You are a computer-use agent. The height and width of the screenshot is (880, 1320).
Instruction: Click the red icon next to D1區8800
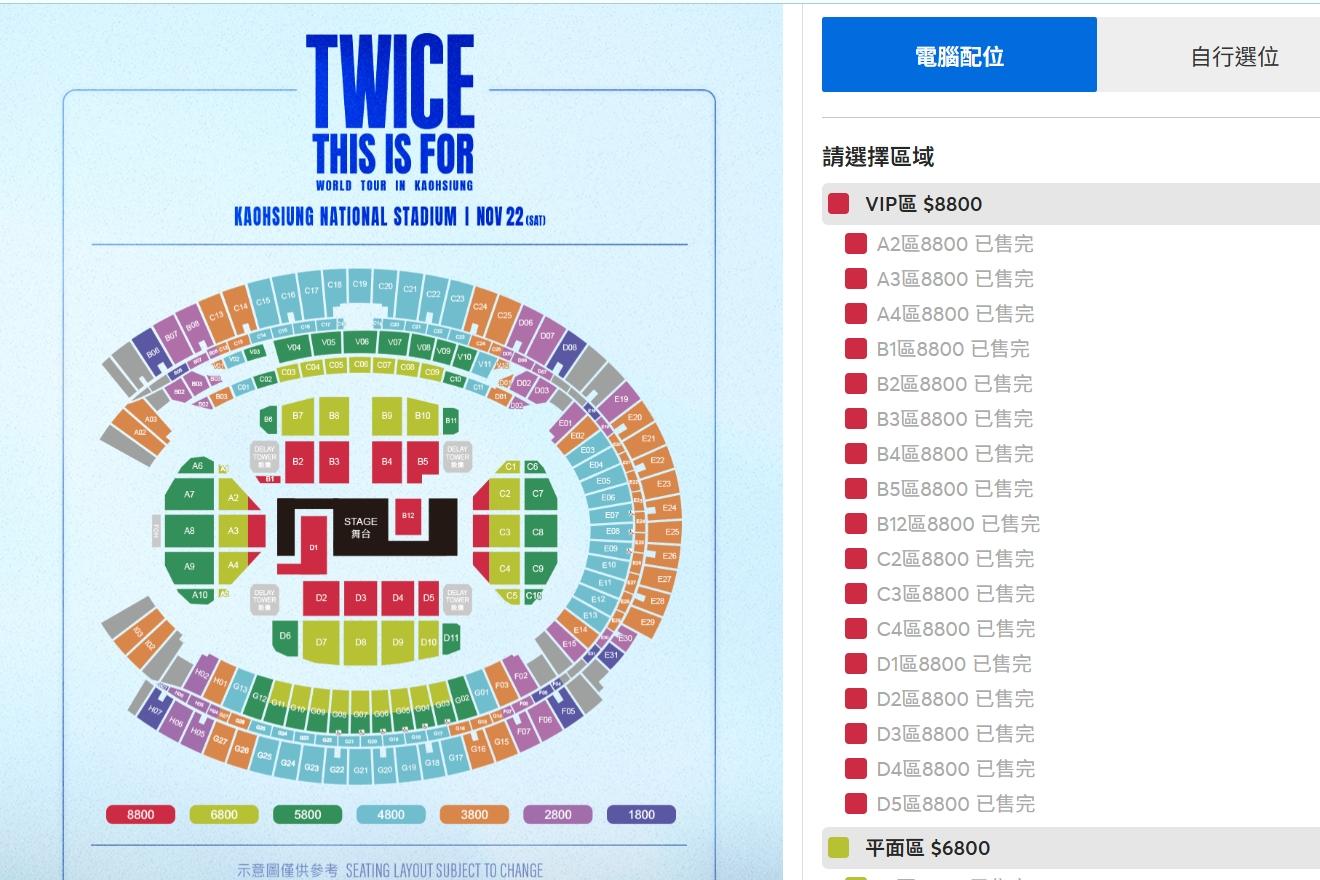tap(855, 664)
